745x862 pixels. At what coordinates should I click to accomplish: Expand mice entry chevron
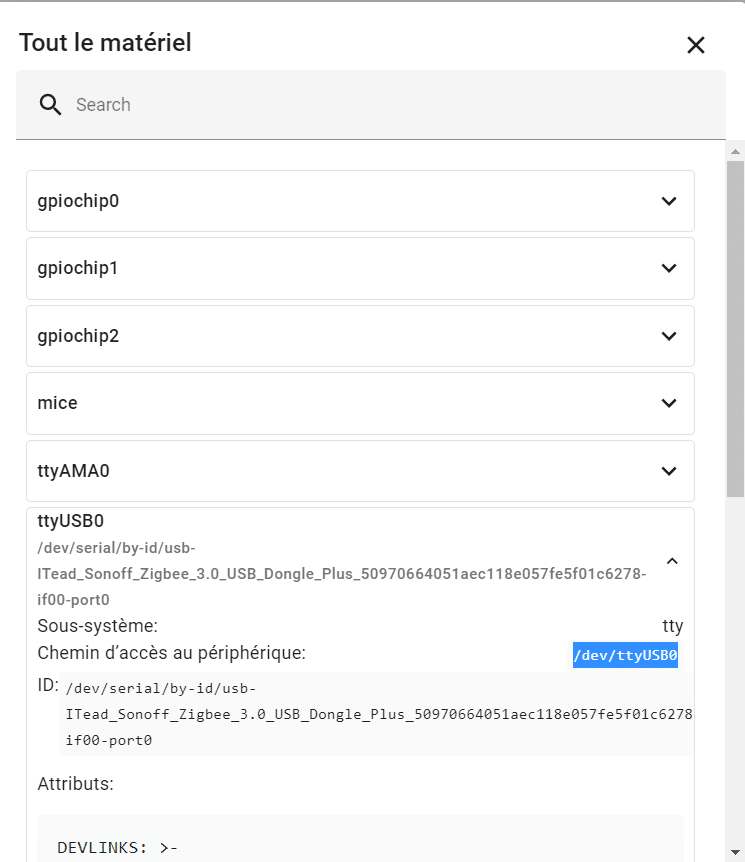669,403
